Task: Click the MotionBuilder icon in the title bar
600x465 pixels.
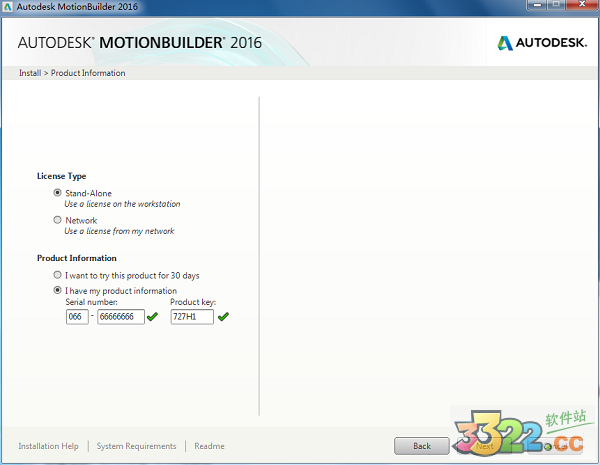Action: point(8,7)
